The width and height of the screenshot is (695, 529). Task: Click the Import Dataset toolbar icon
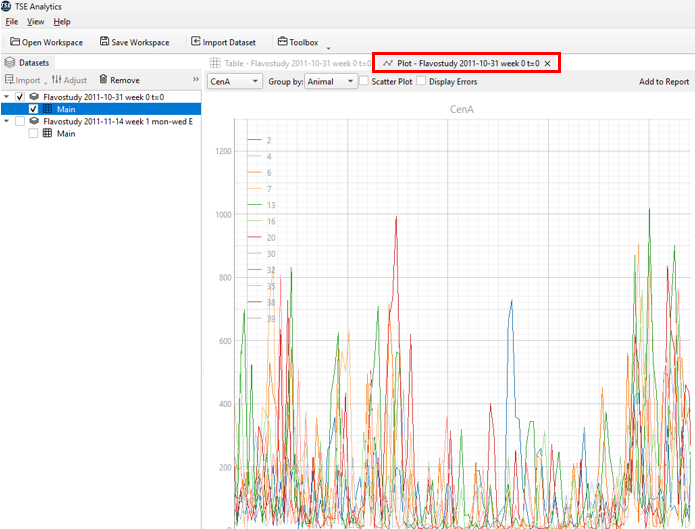[x=195, y=42]
